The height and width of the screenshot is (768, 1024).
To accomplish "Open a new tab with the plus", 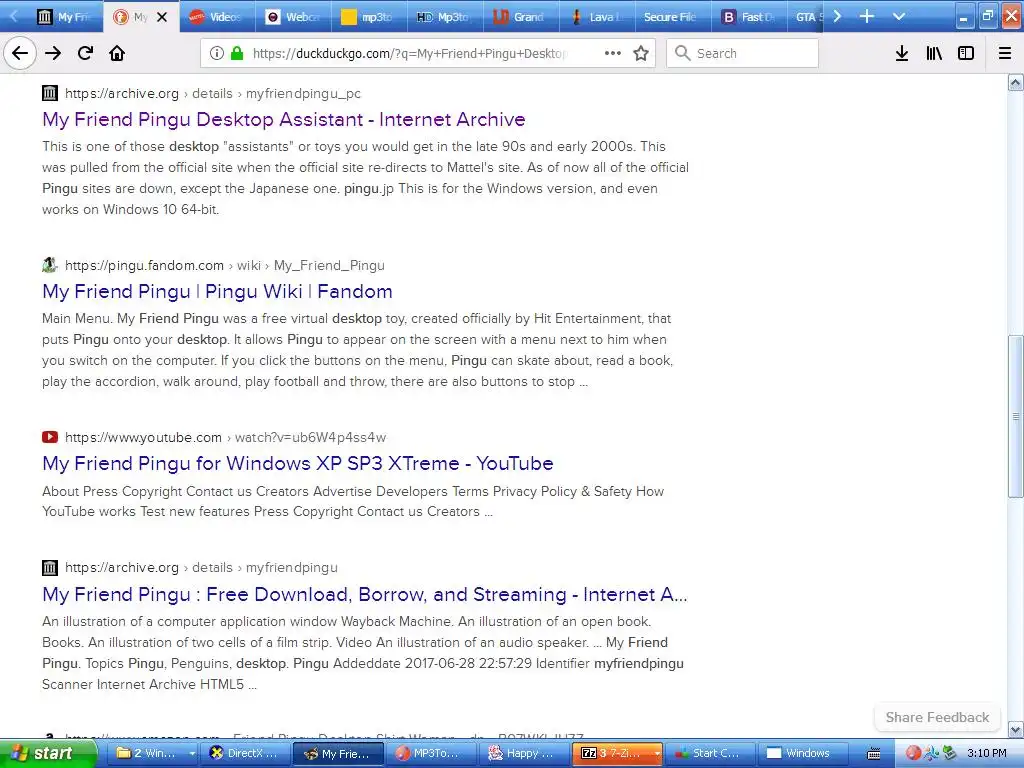I will click(867, 16).
